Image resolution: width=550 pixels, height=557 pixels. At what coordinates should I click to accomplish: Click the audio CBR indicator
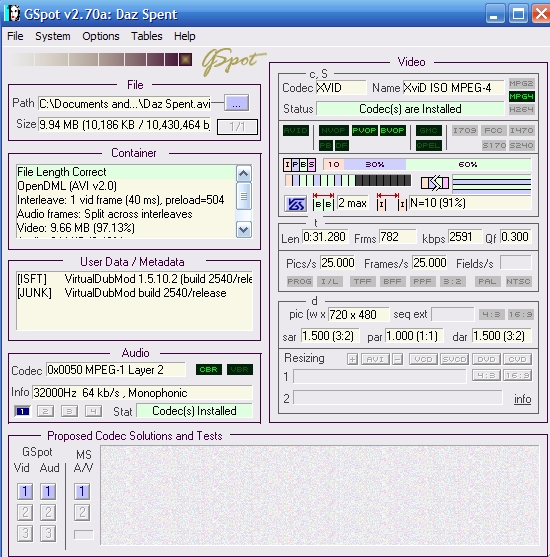coord(209,369)
